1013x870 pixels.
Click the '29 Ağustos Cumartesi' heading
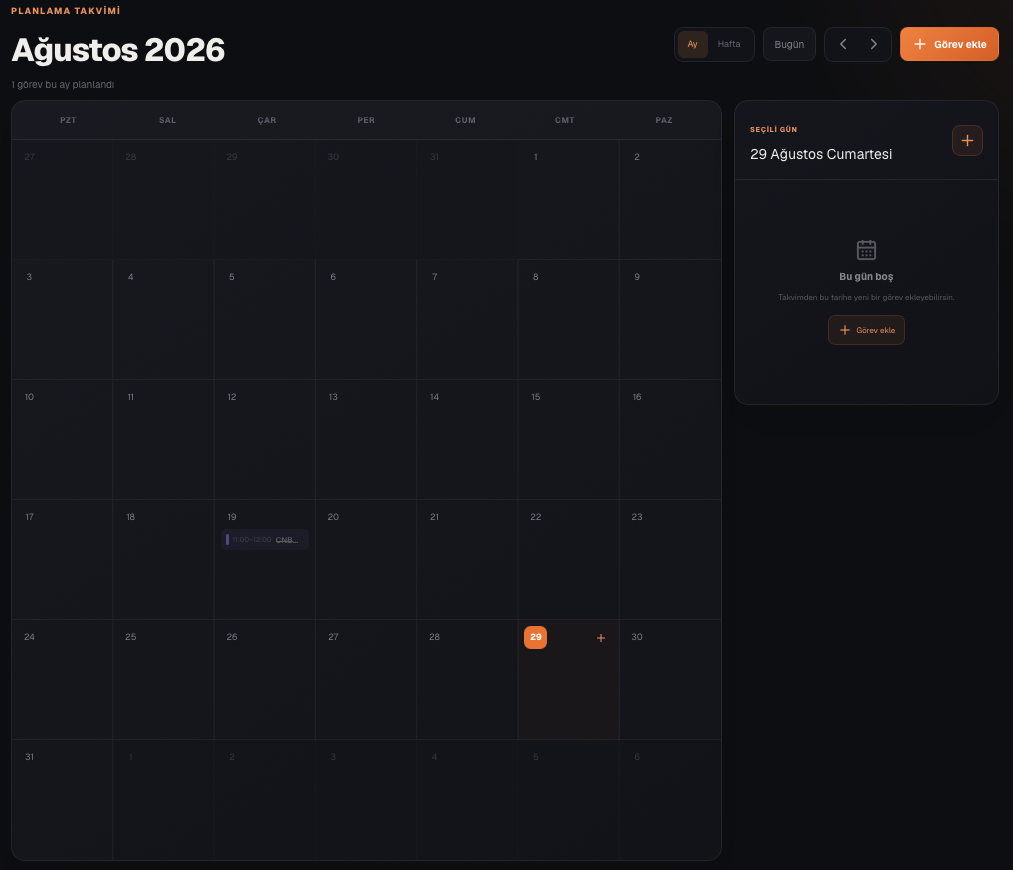[821, 154]
